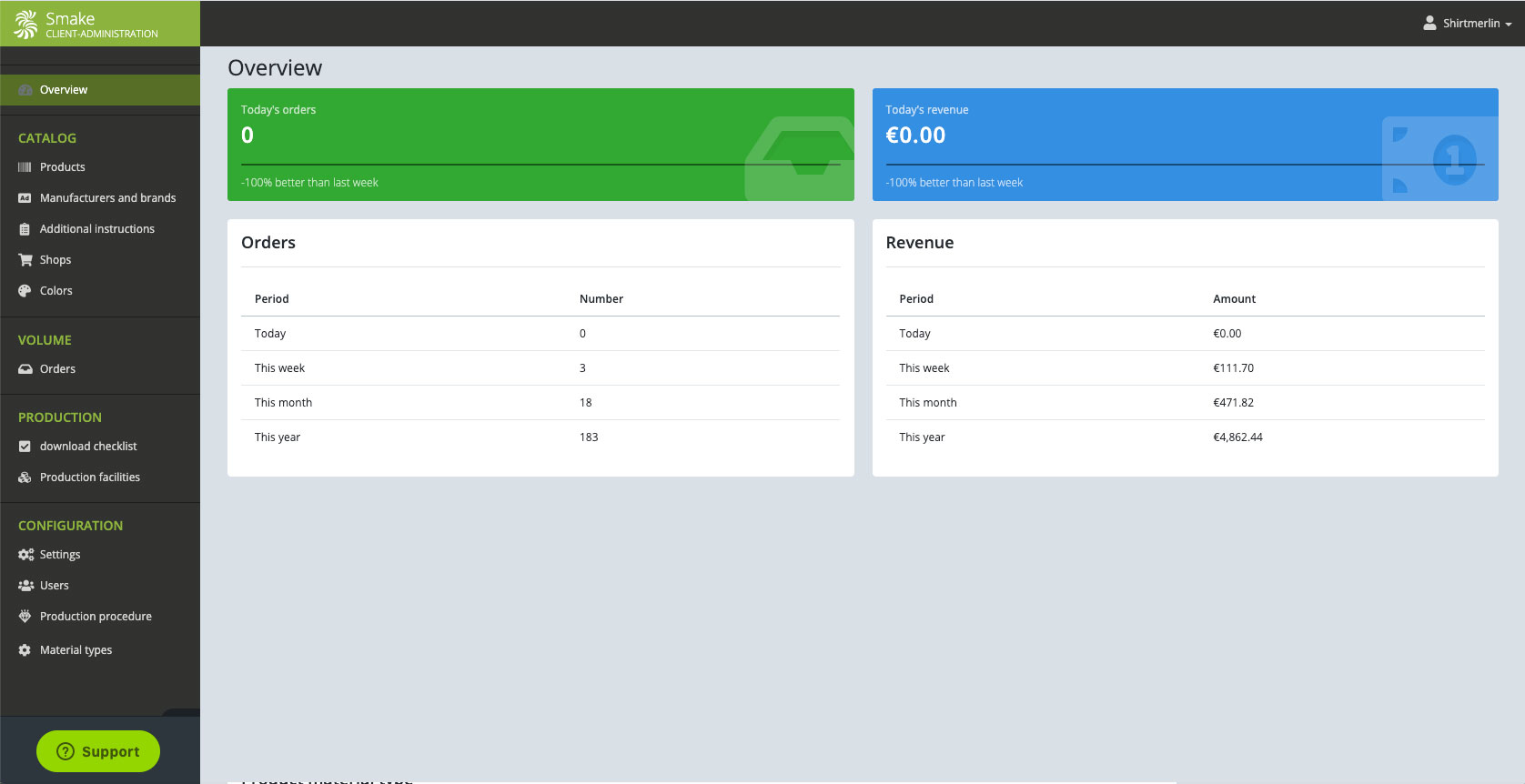This screenshot has height=784, width=1525.
Task: Click the CONFIGURATION section heading
Action: pyautogui.click(x=70, y=526)
